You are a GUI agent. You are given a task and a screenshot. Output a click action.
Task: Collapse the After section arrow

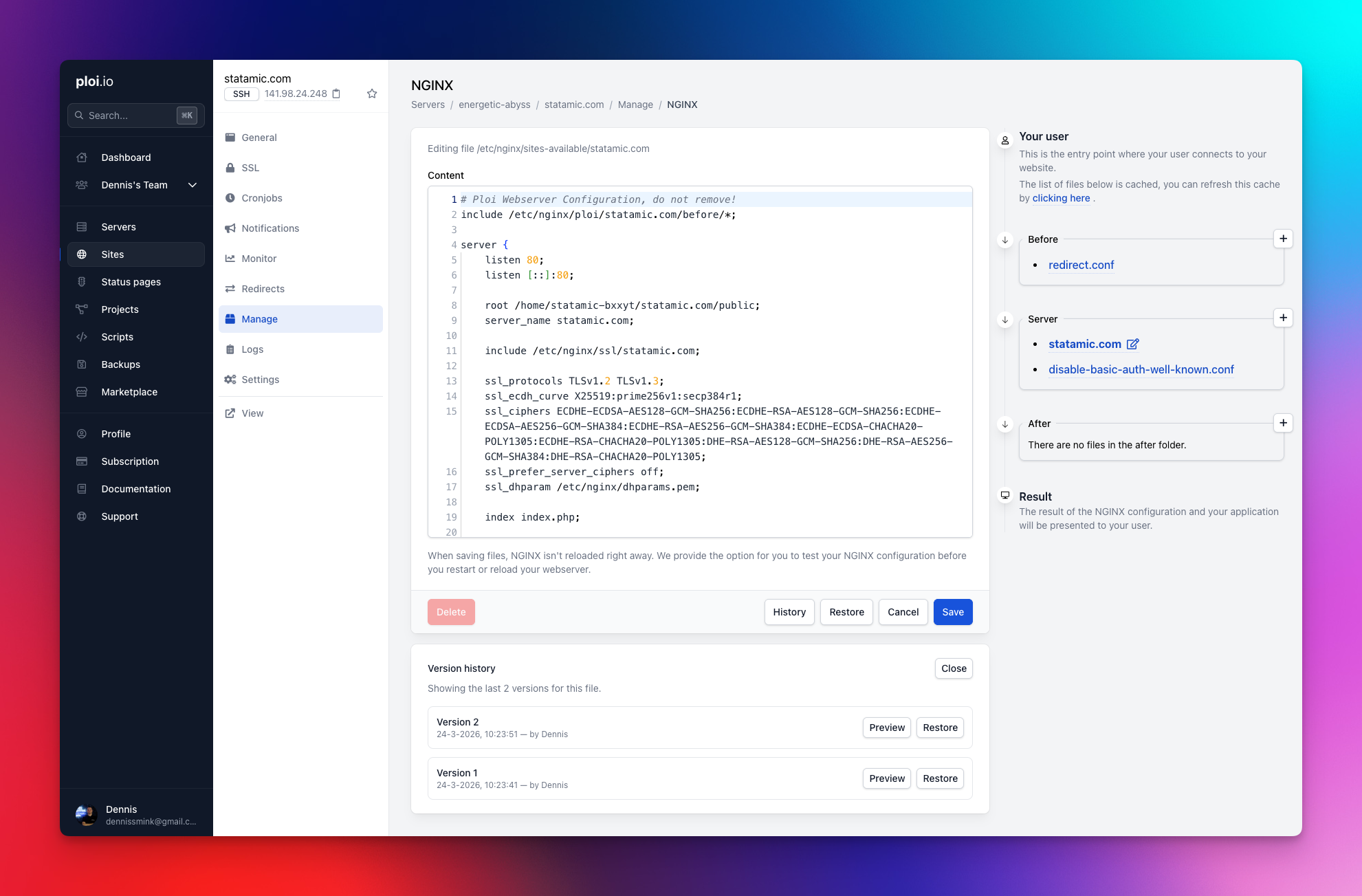point(1005,424)
